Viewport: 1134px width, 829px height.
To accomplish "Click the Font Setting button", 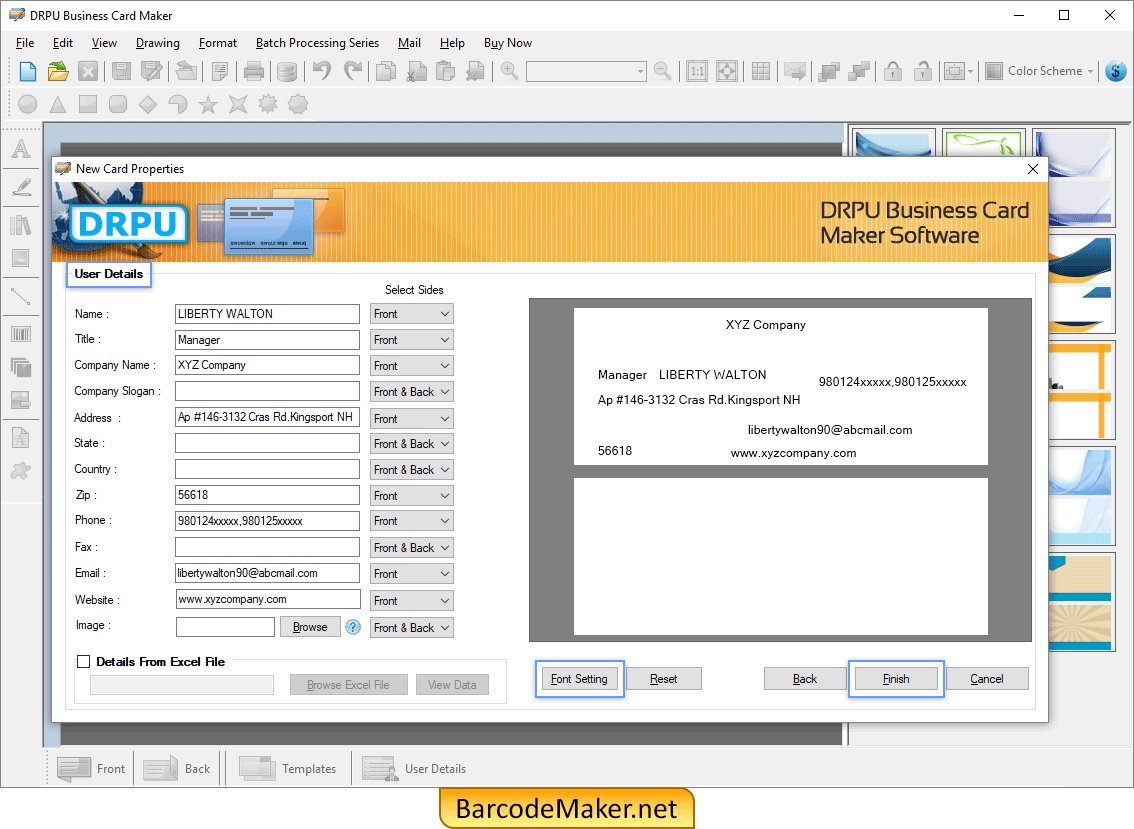I will [579, 679].
